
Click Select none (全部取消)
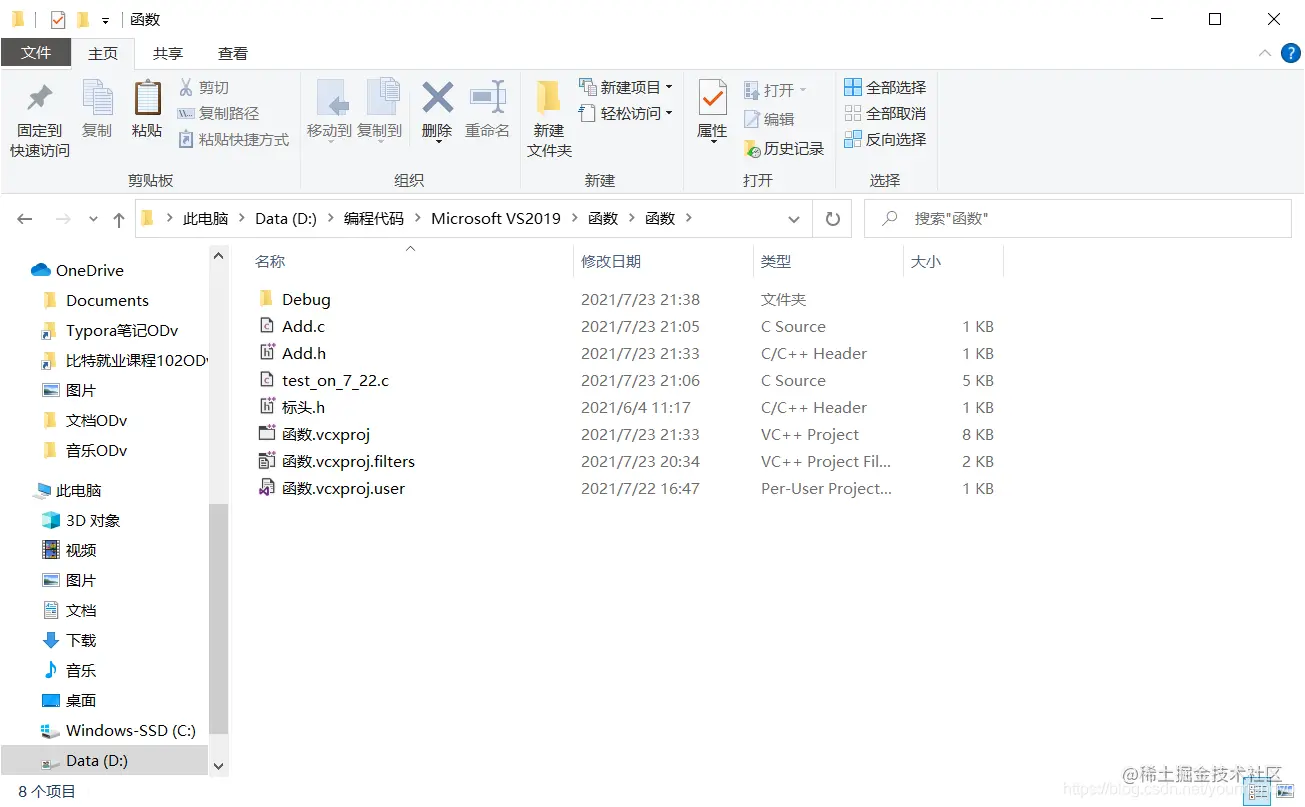point(885,114)
